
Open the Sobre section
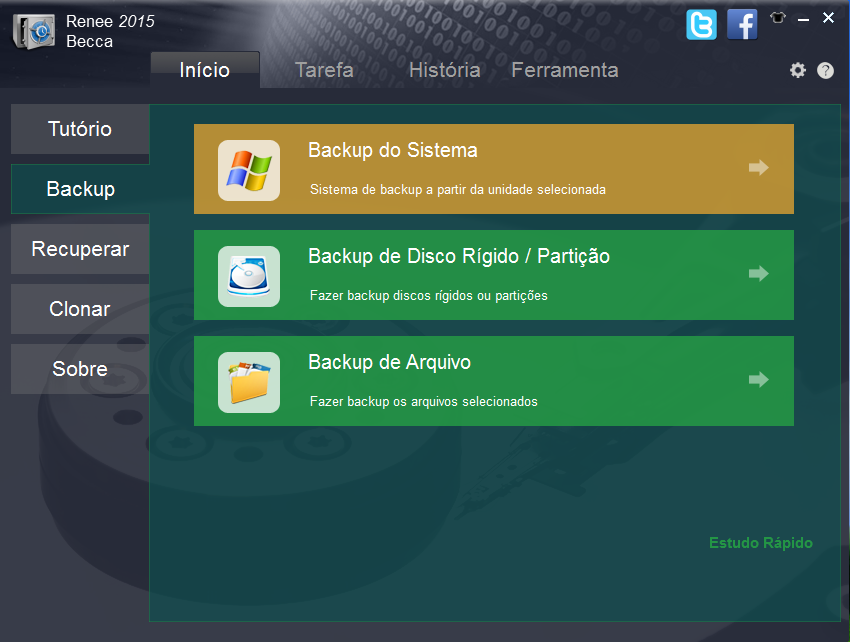pyautogui.click(x=80, y=369)
